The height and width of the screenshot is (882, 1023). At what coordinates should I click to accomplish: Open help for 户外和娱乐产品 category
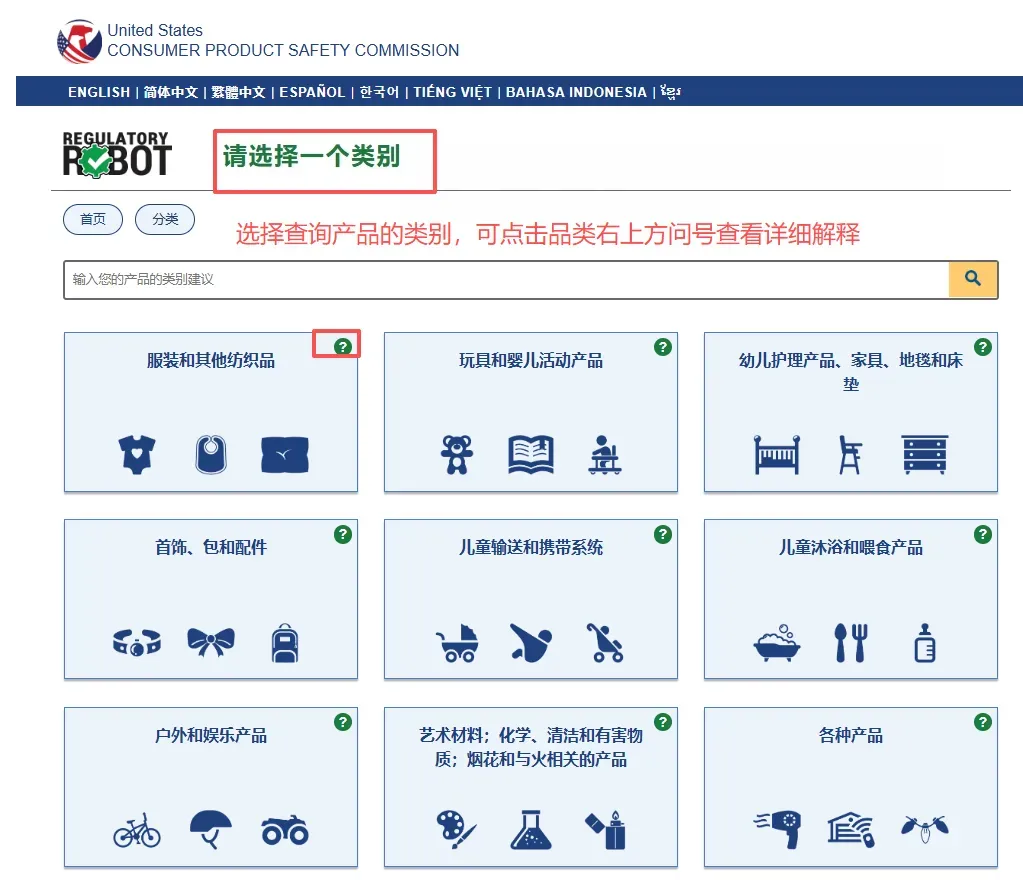point(343,722)
